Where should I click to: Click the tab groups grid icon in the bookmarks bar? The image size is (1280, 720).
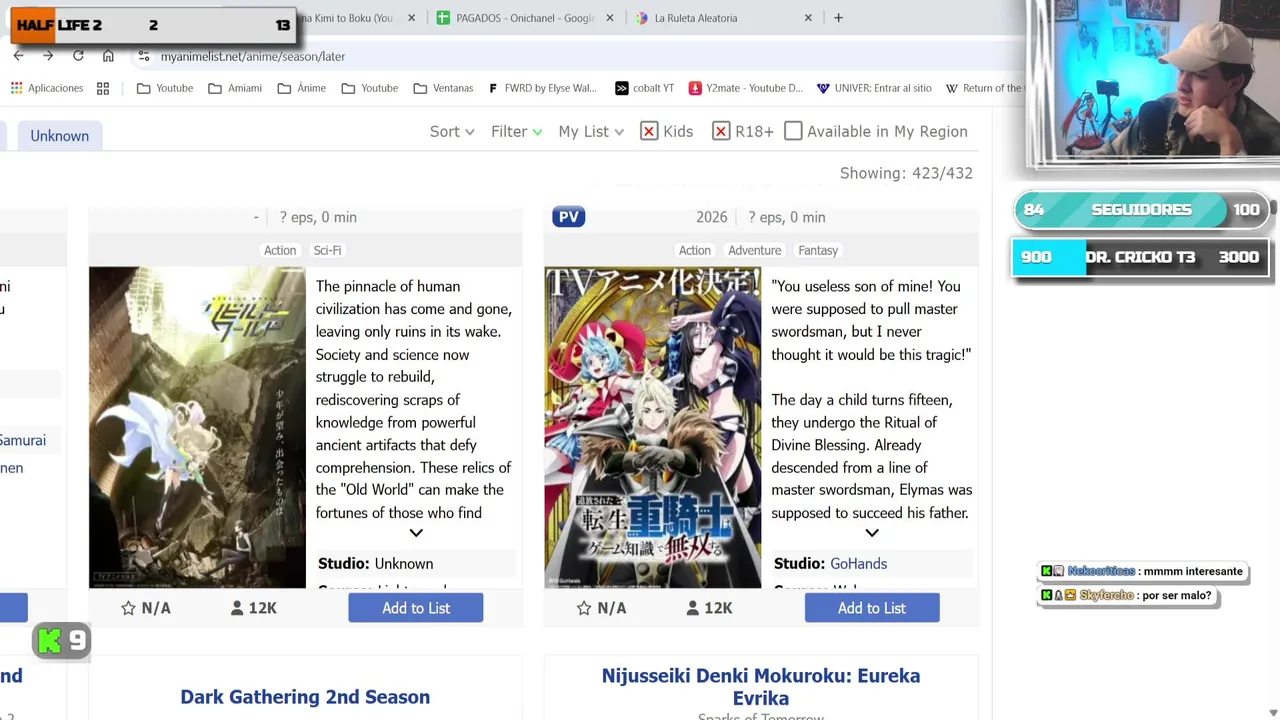(x=103, y=88)
